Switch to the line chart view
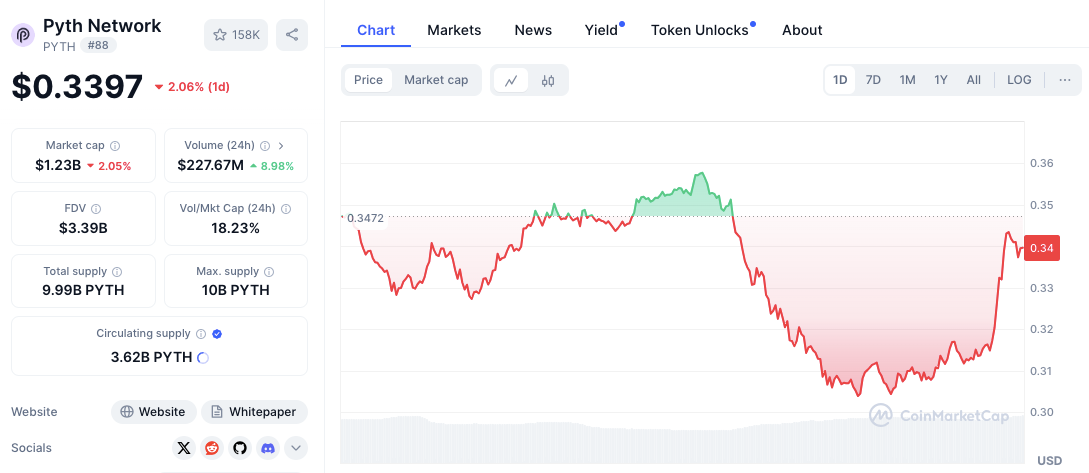 tap(511, 80)
